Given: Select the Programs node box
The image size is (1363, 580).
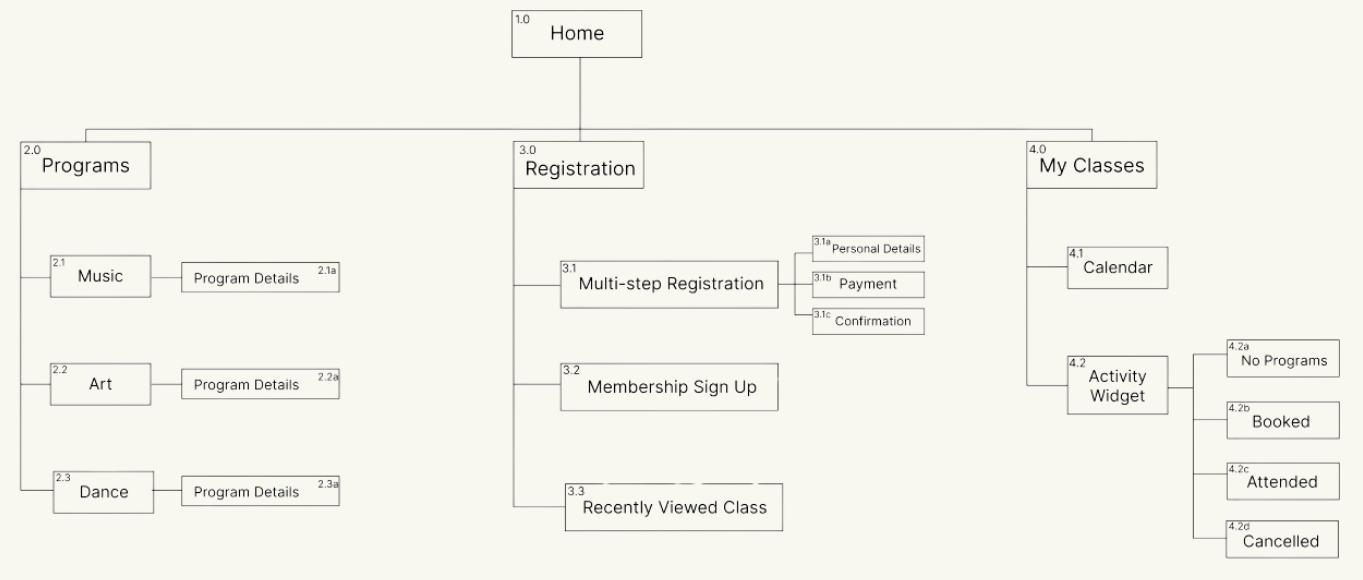Looking at the screenshot, I should point(85,166).
